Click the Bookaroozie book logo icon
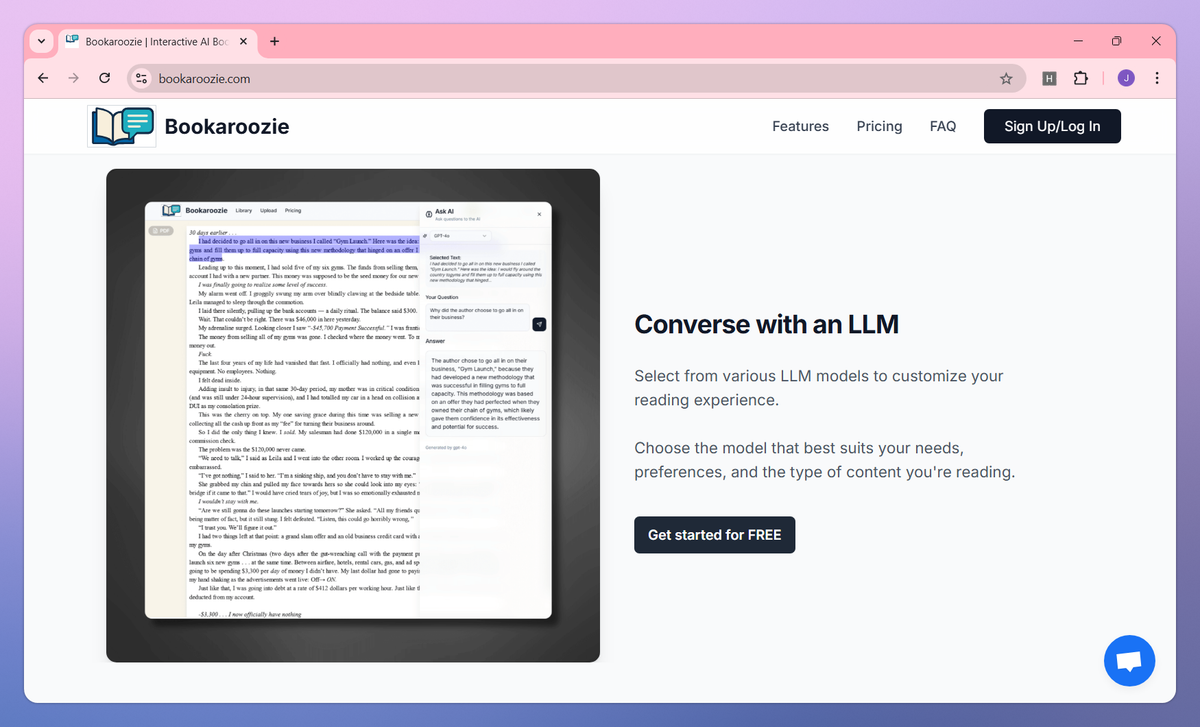1200x727 pixels. 122,126
